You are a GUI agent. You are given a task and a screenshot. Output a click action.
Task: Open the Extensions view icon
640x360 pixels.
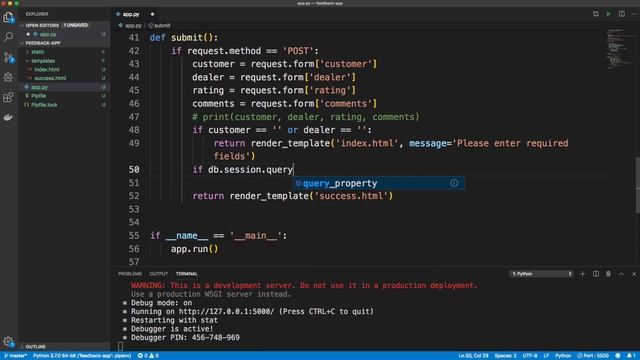(x=8, y=97)
